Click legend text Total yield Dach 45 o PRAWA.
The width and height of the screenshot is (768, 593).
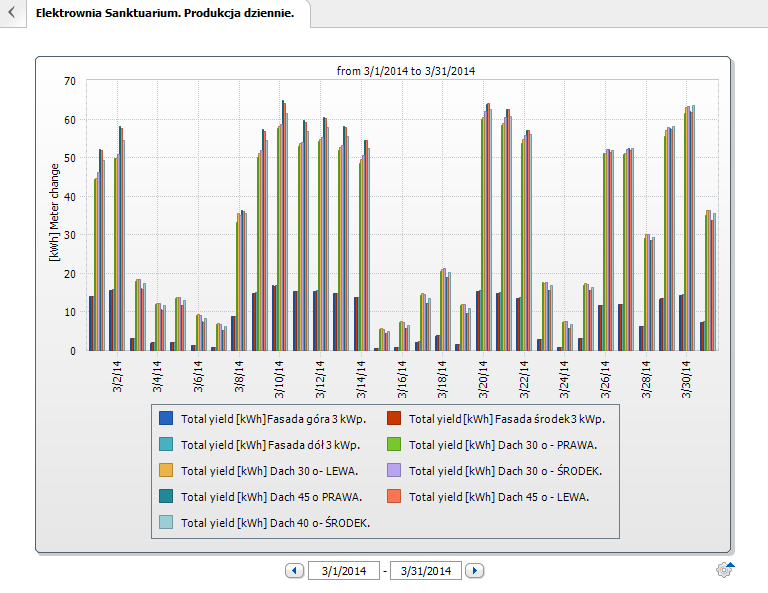[271, 497]
